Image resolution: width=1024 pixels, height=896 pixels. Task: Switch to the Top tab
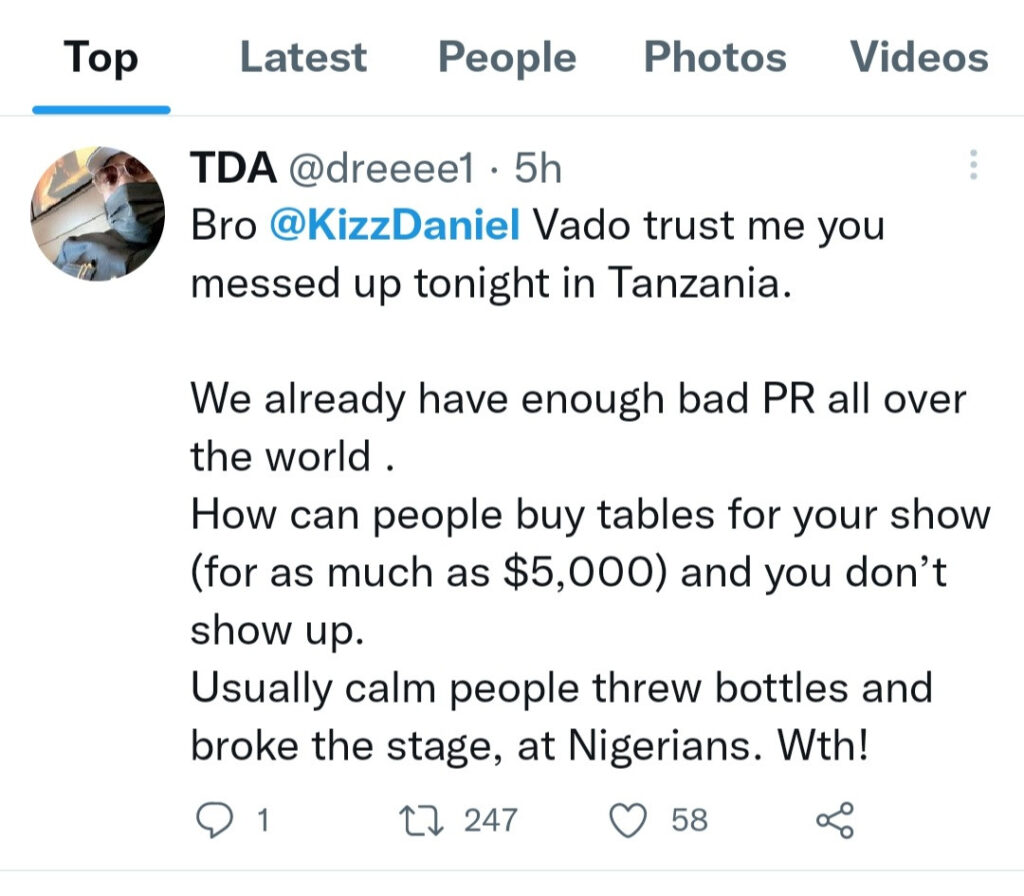(99, 56)
